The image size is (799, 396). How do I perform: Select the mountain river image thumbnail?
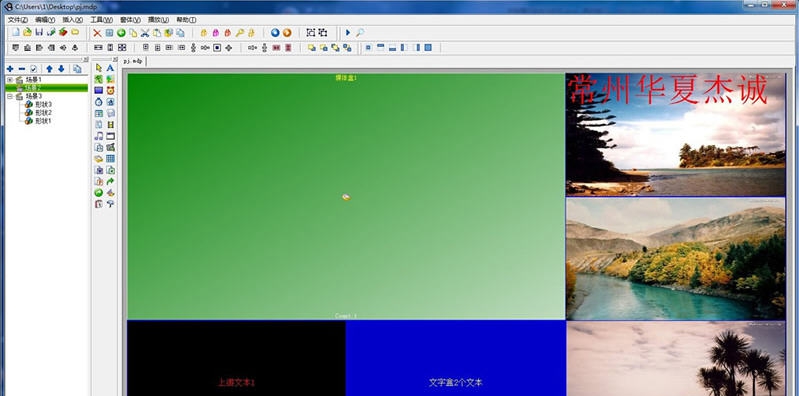pyautogui.click(x=676, y=258)
